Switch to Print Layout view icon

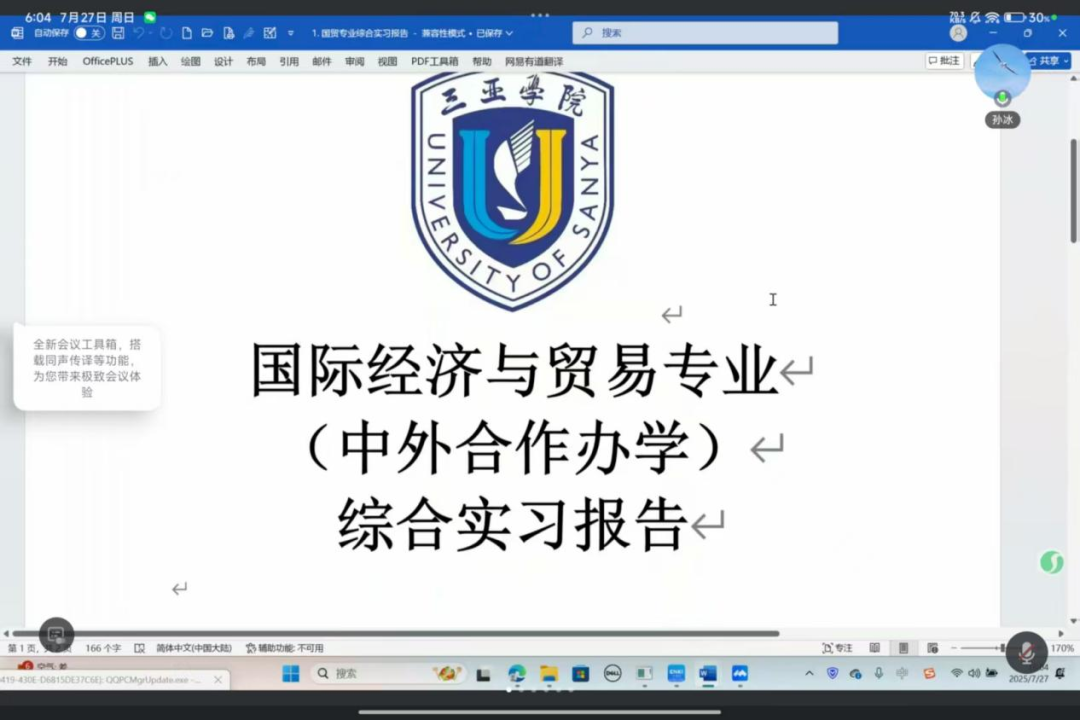904,648
